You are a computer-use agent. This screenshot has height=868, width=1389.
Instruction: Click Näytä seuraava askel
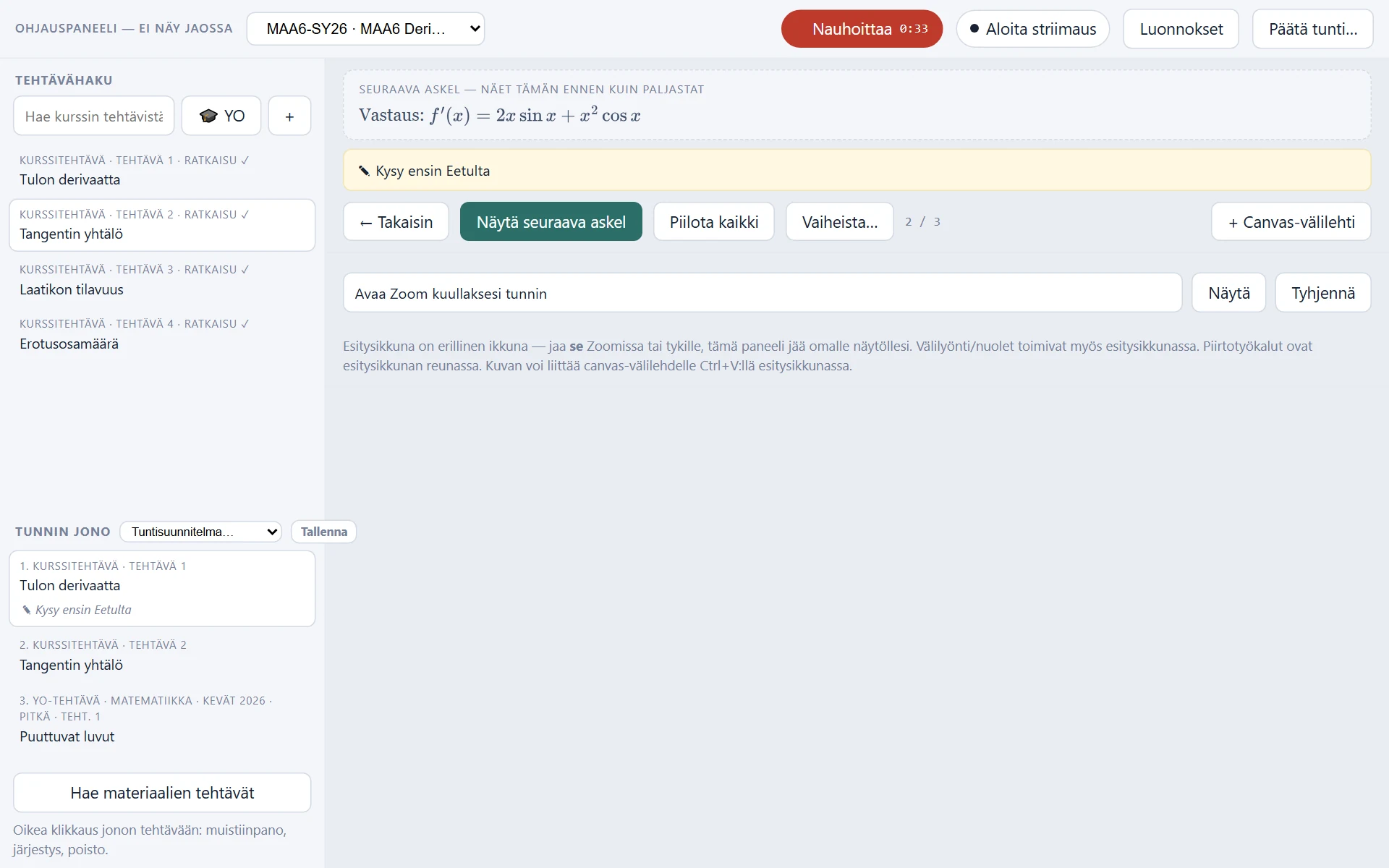tap(551, 221)
